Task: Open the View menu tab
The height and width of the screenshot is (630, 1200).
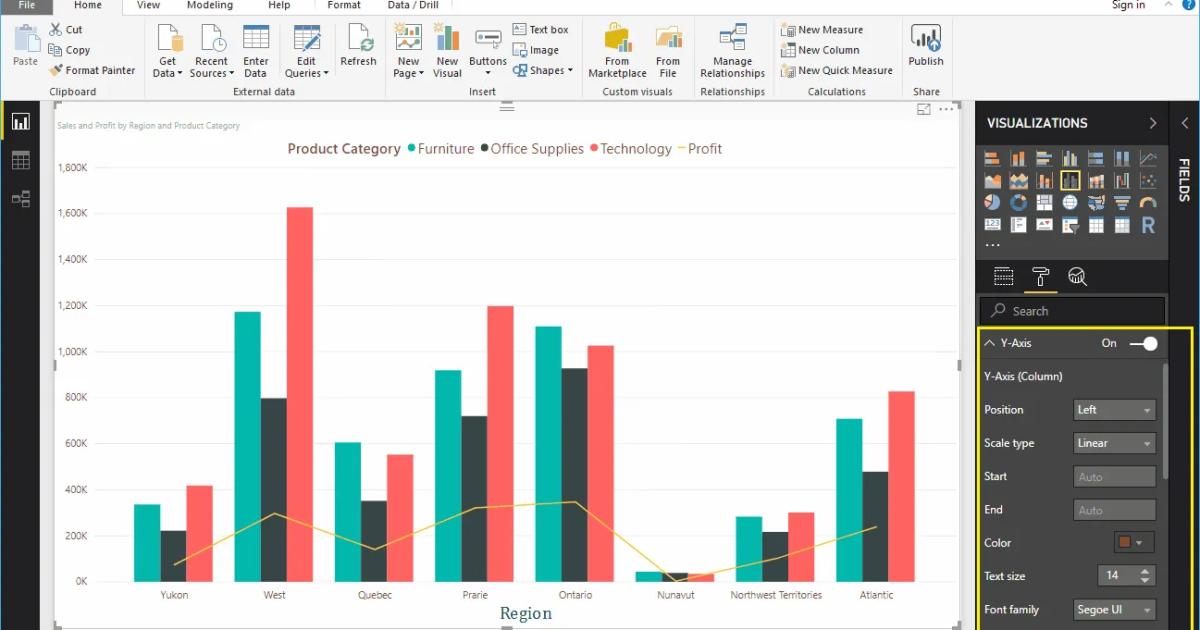Action: click(x=148, y=5)
